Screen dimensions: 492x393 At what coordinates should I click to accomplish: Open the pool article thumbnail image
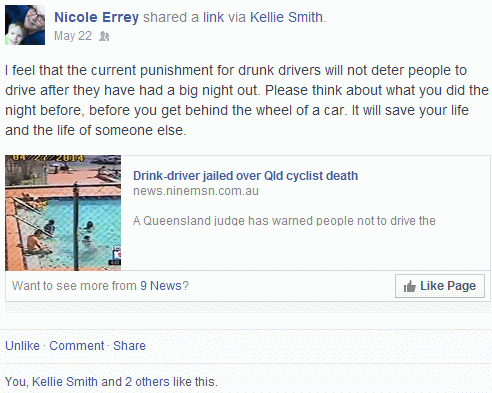coord(63,213)
